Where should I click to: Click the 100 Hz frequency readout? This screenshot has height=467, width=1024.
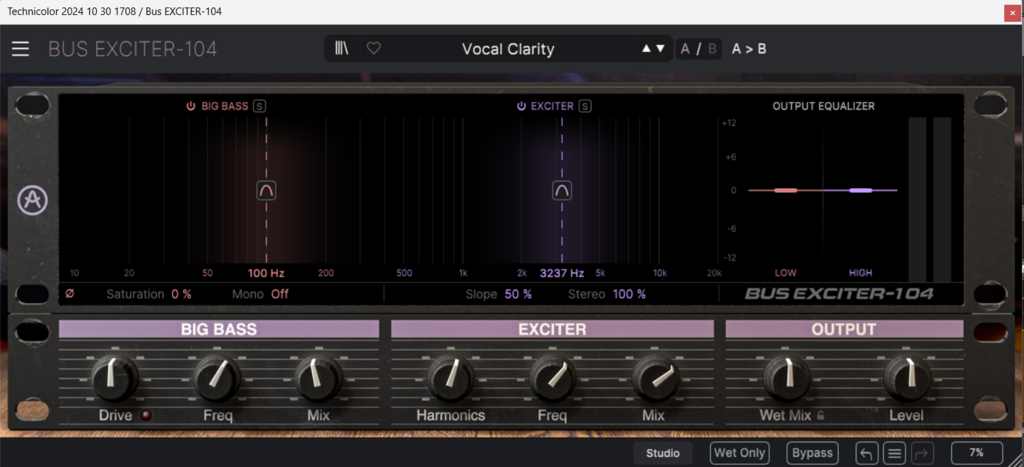tap(266, 273)
